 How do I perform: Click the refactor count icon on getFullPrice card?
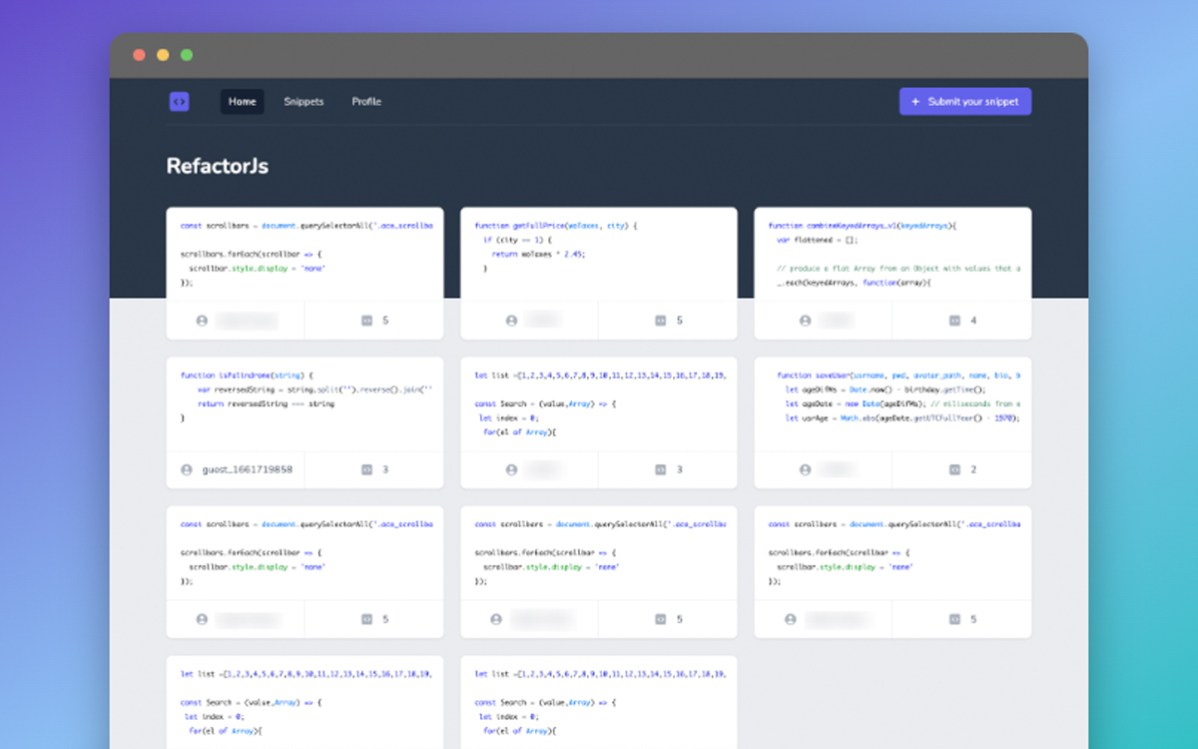tap(660, 320)
